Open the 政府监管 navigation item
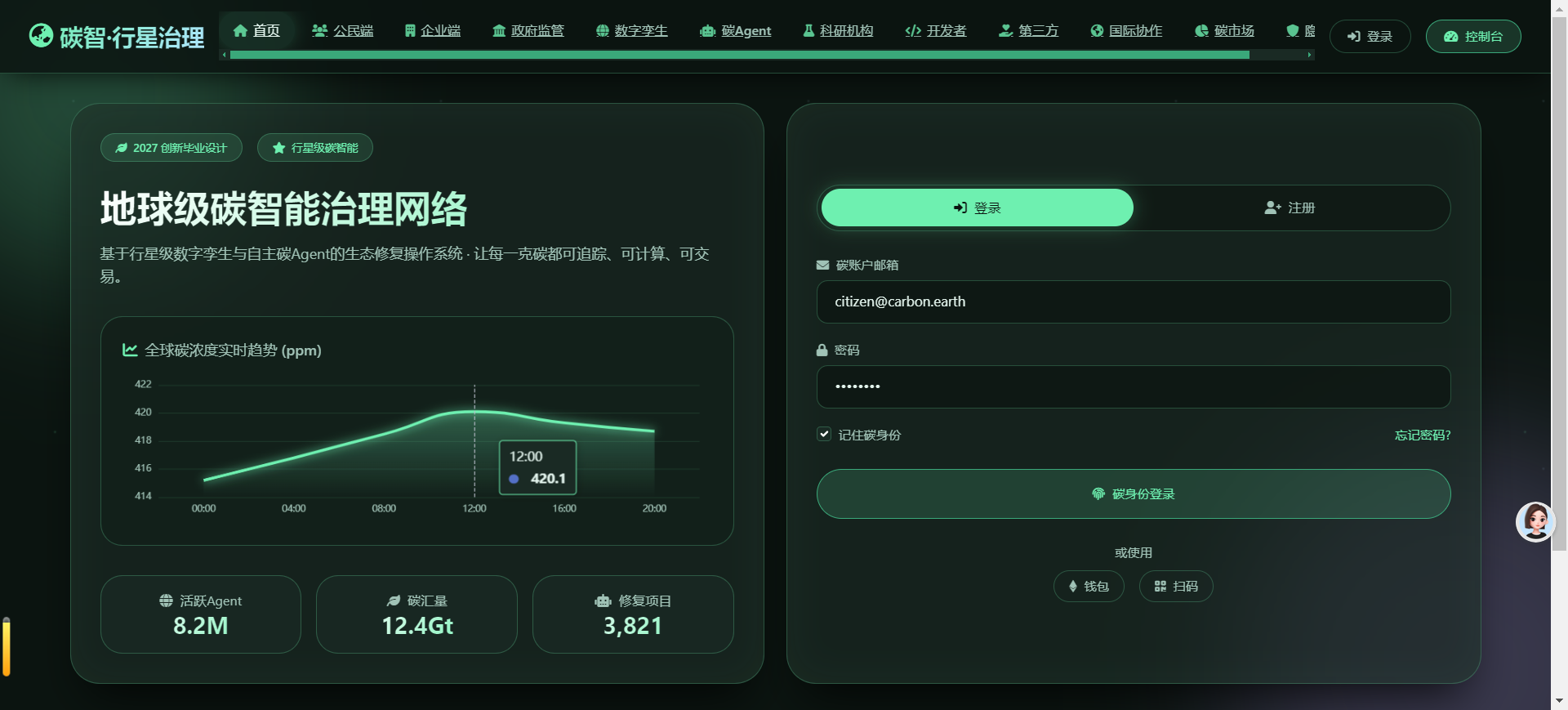1568x710 pixels. coord(528,31)
